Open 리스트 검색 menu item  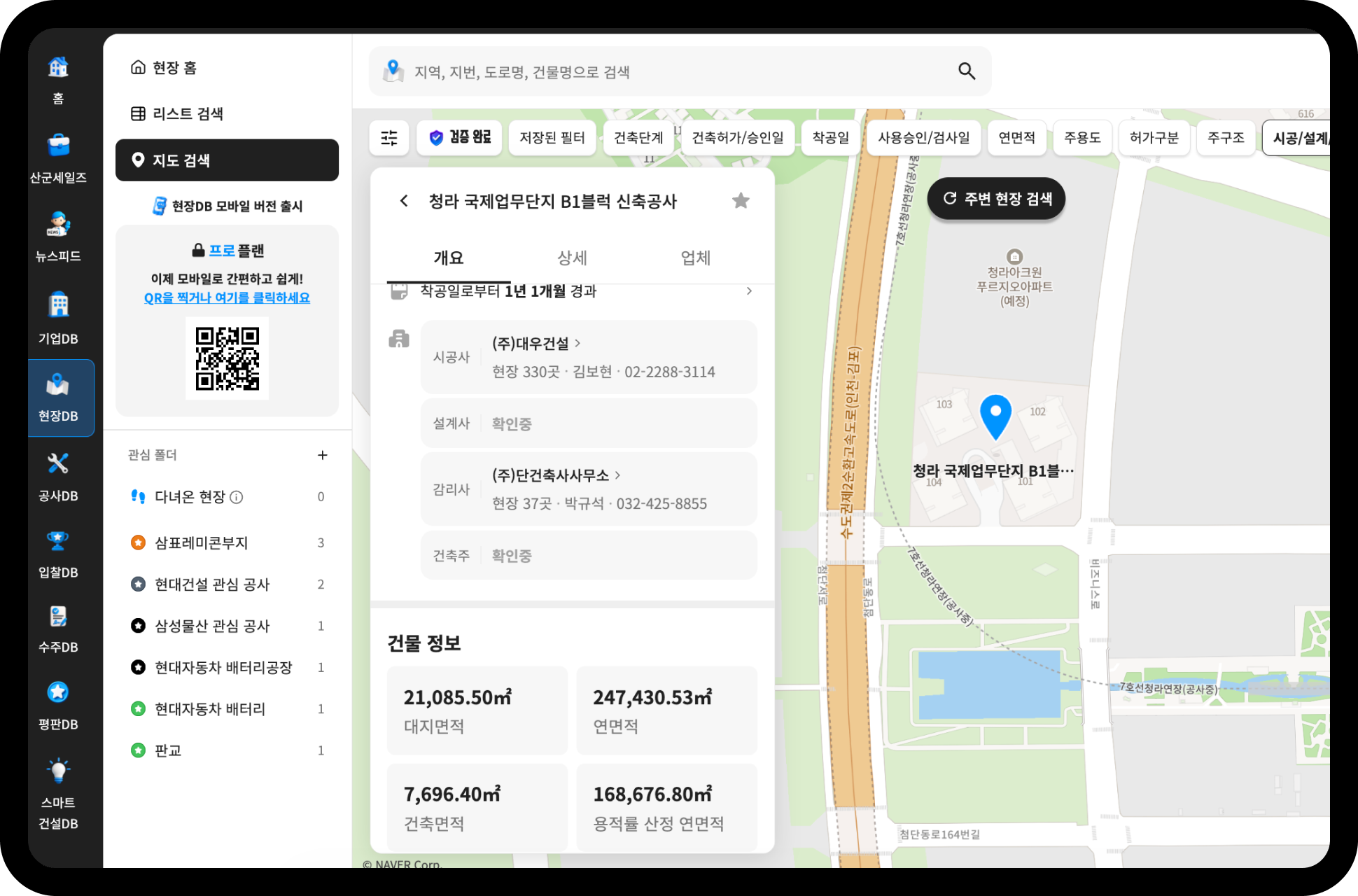click(227, 114)
